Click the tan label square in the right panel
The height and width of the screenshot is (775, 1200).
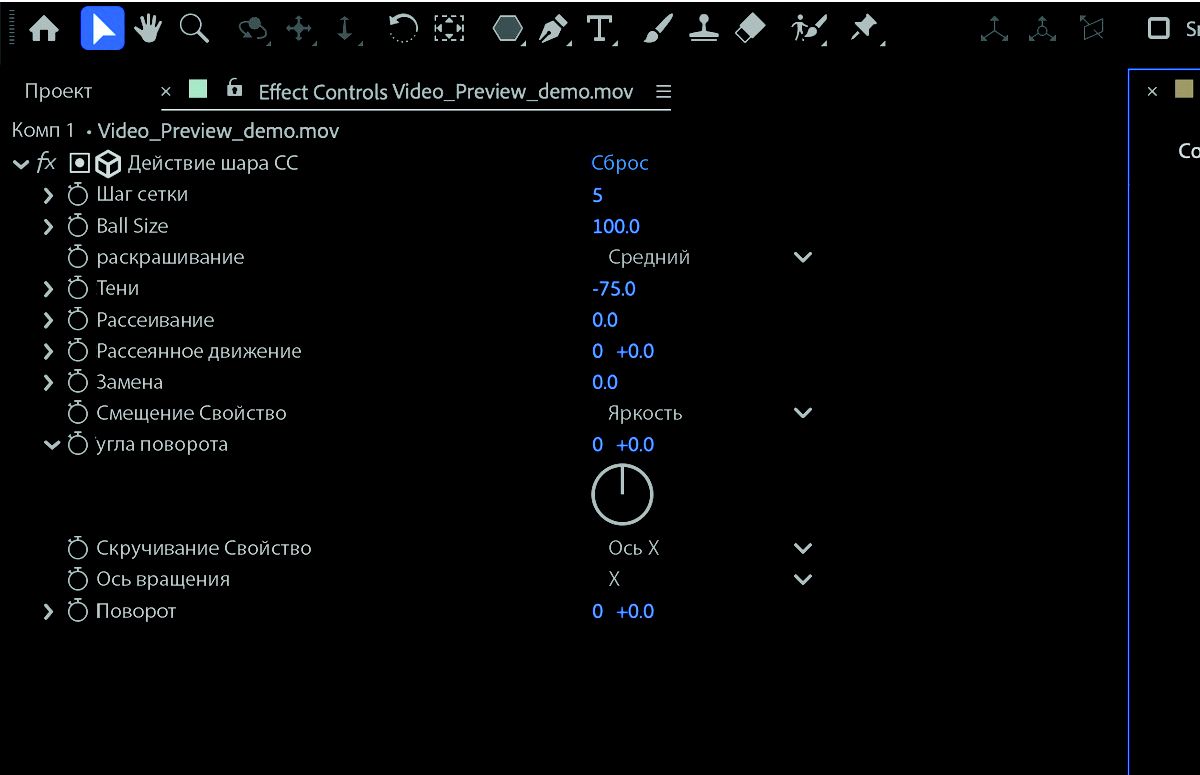point(1184,89)
